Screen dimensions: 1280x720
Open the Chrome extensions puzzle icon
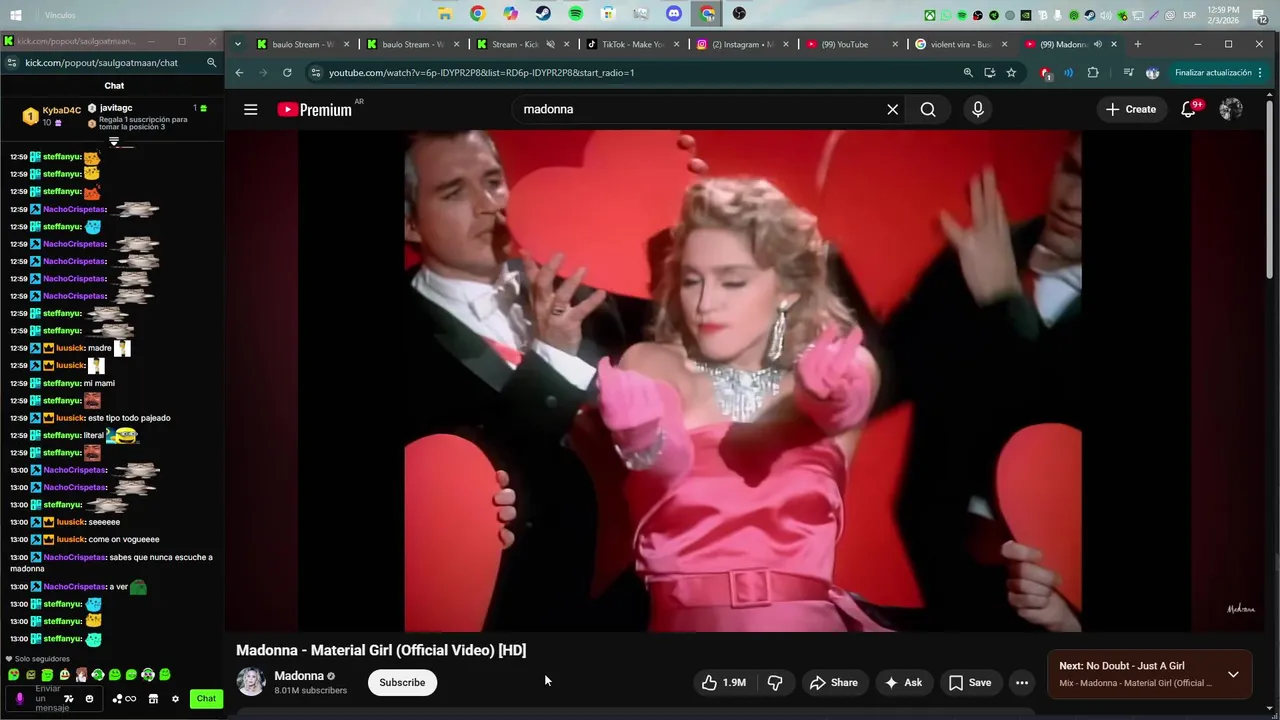(x=1093, y=72)
